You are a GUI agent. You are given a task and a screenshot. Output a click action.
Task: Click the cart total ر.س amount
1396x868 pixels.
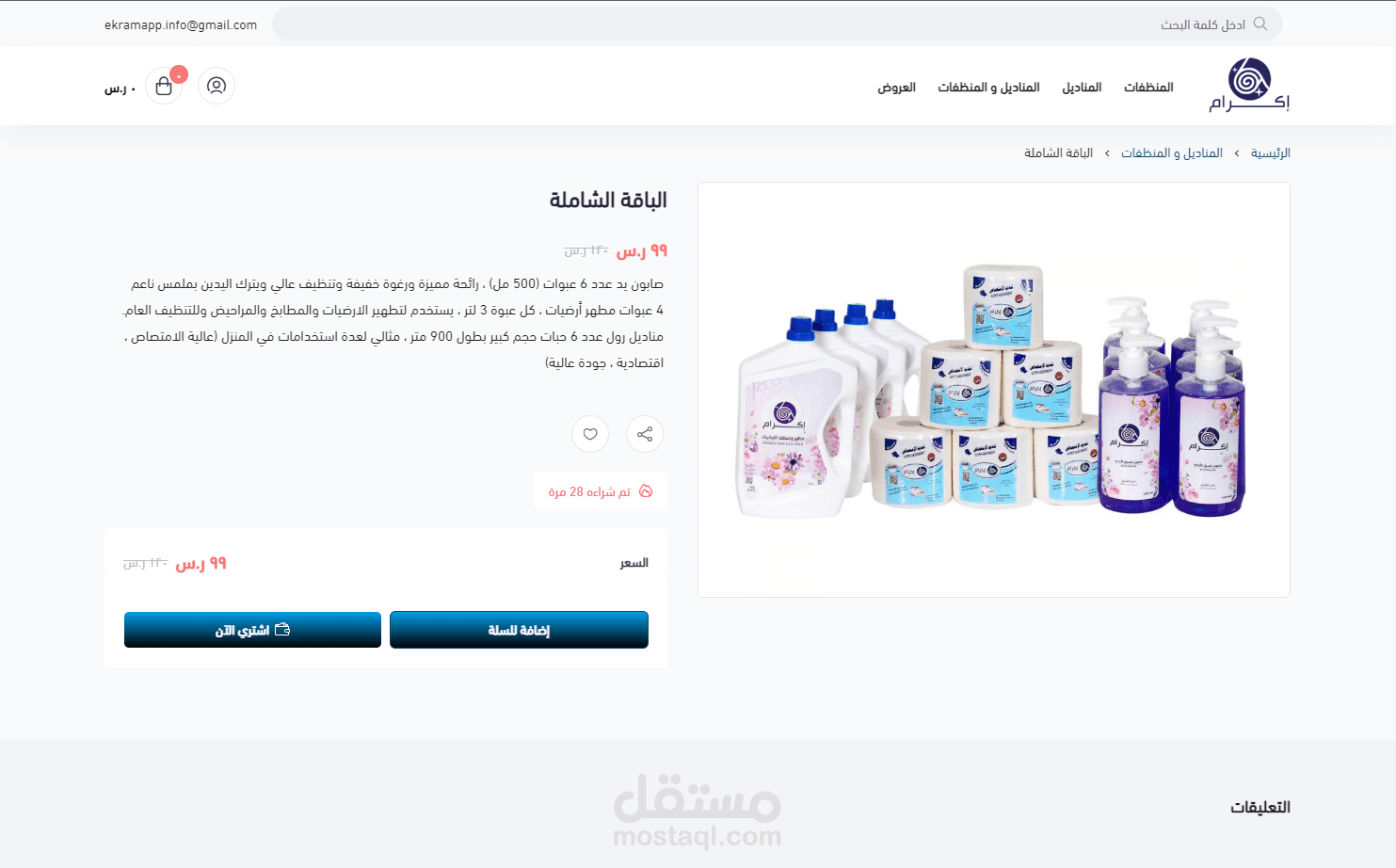pos(120,88)
